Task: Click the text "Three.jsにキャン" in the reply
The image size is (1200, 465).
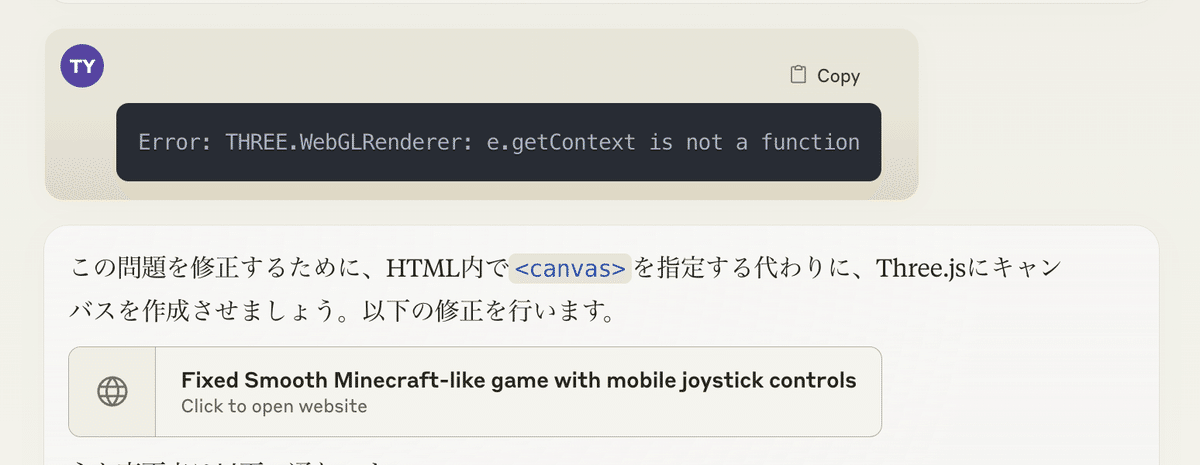Action: [x=967, y=269]
